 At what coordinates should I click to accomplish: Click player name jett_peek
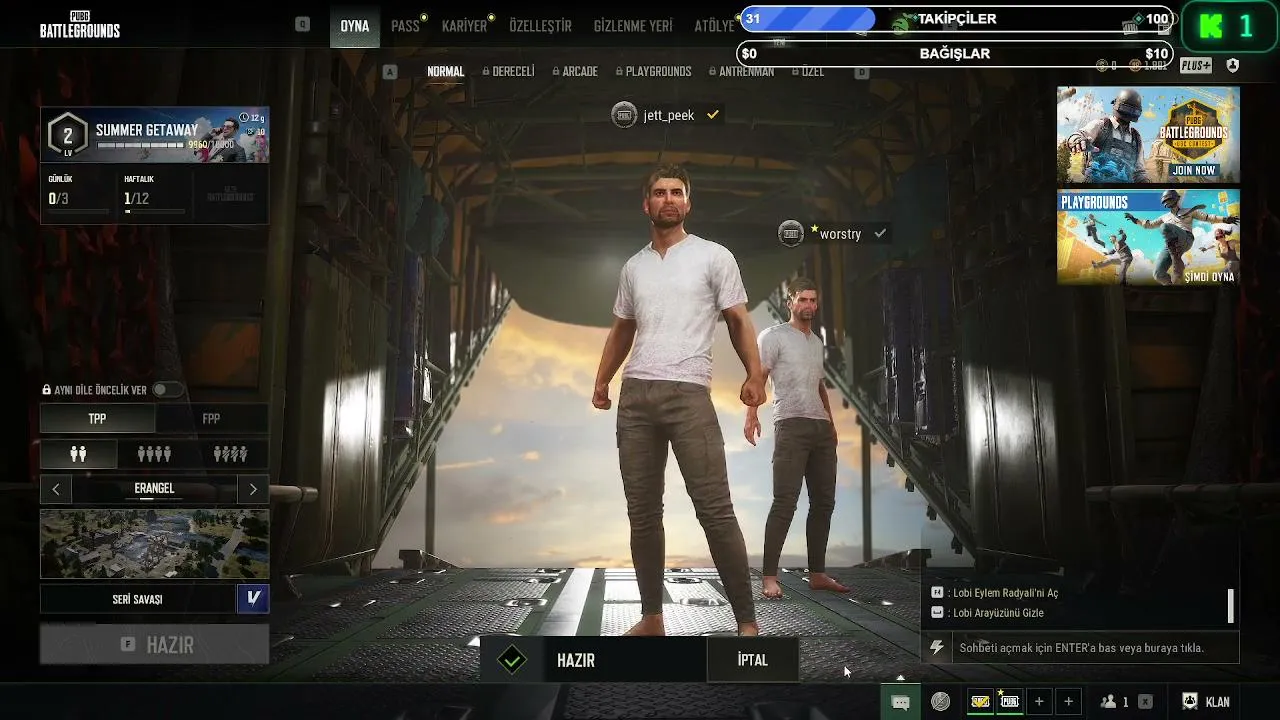click(x=669, y=115)
